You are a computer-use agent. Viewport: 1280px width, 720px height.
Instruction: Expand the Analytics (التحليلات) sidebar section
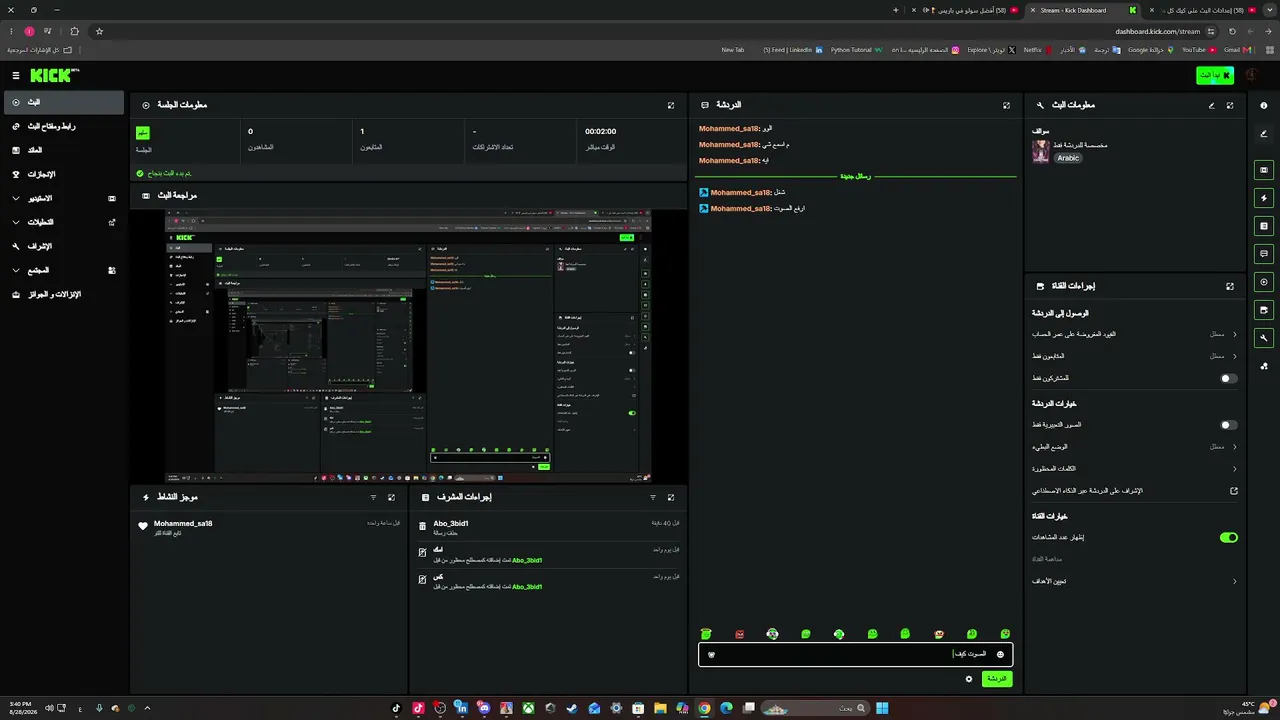63,222
